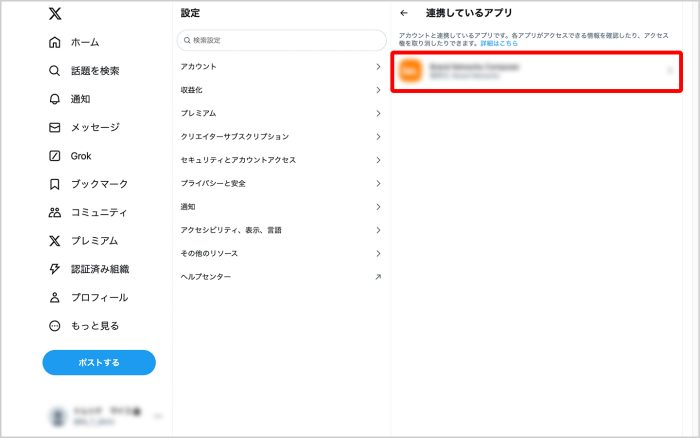
Task: Click the search magnifier icon for 話題を検索
Action: 55,71
